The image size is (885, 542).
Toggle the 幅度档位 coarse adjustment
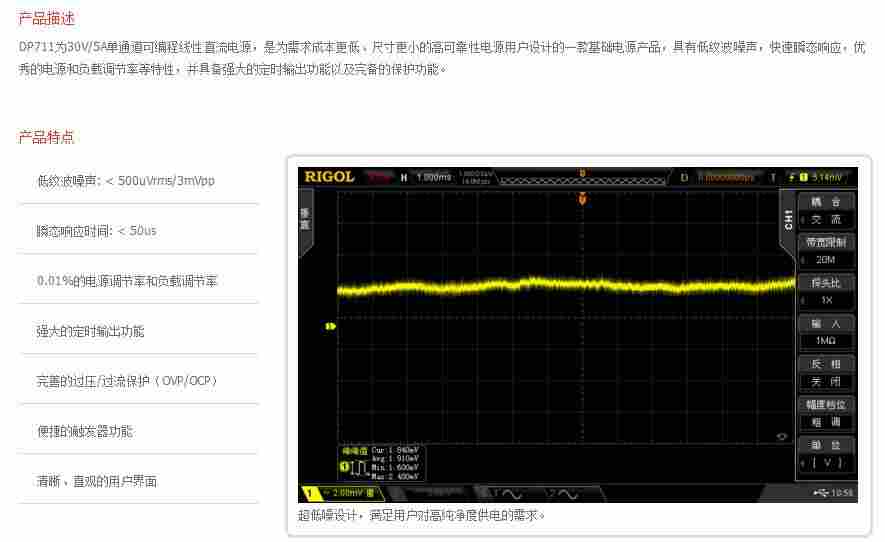[x=826, y=413]
